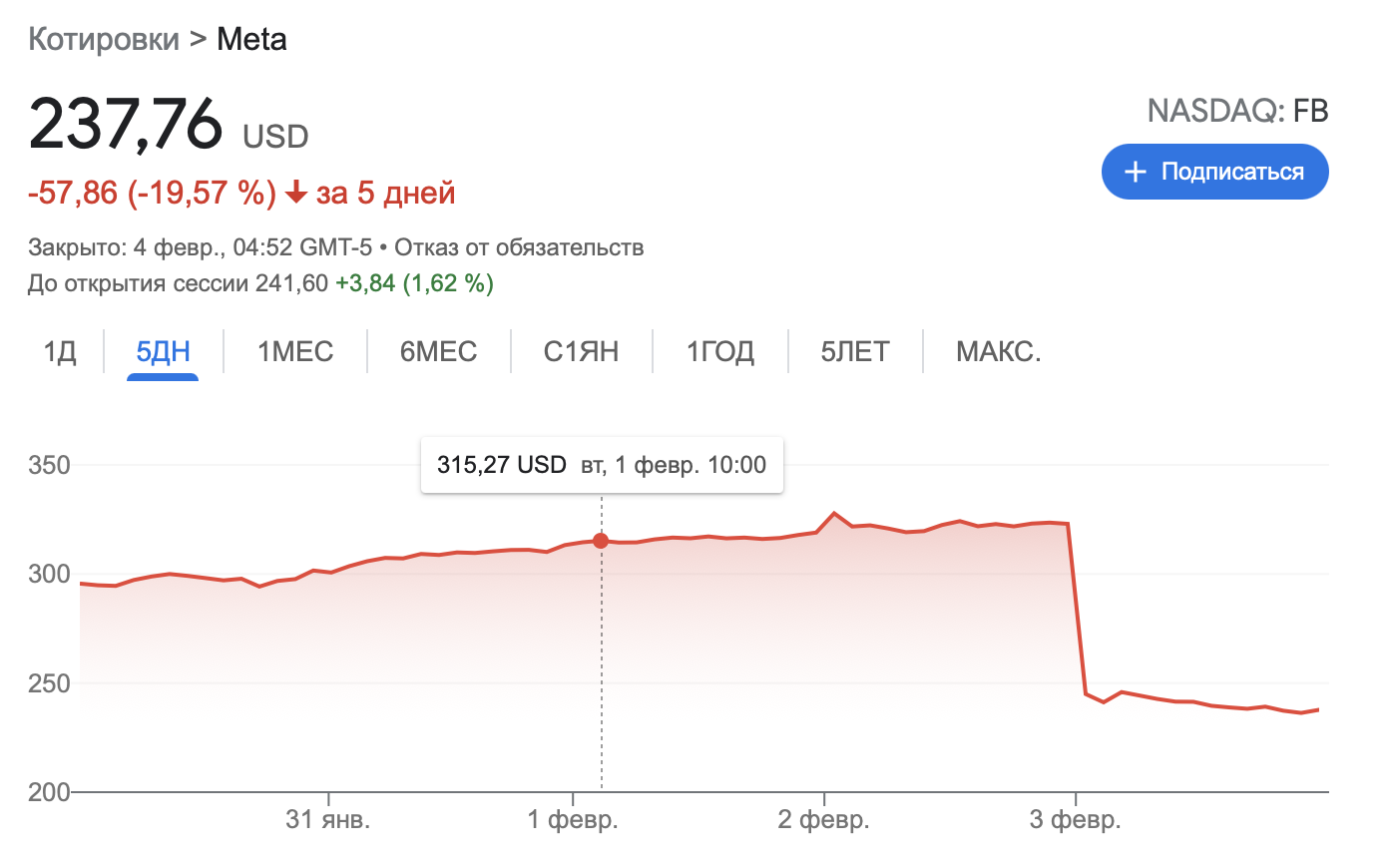Open the Котировки breadcrumb link
The image size is (1393, 868).
(x=104, y=40)
